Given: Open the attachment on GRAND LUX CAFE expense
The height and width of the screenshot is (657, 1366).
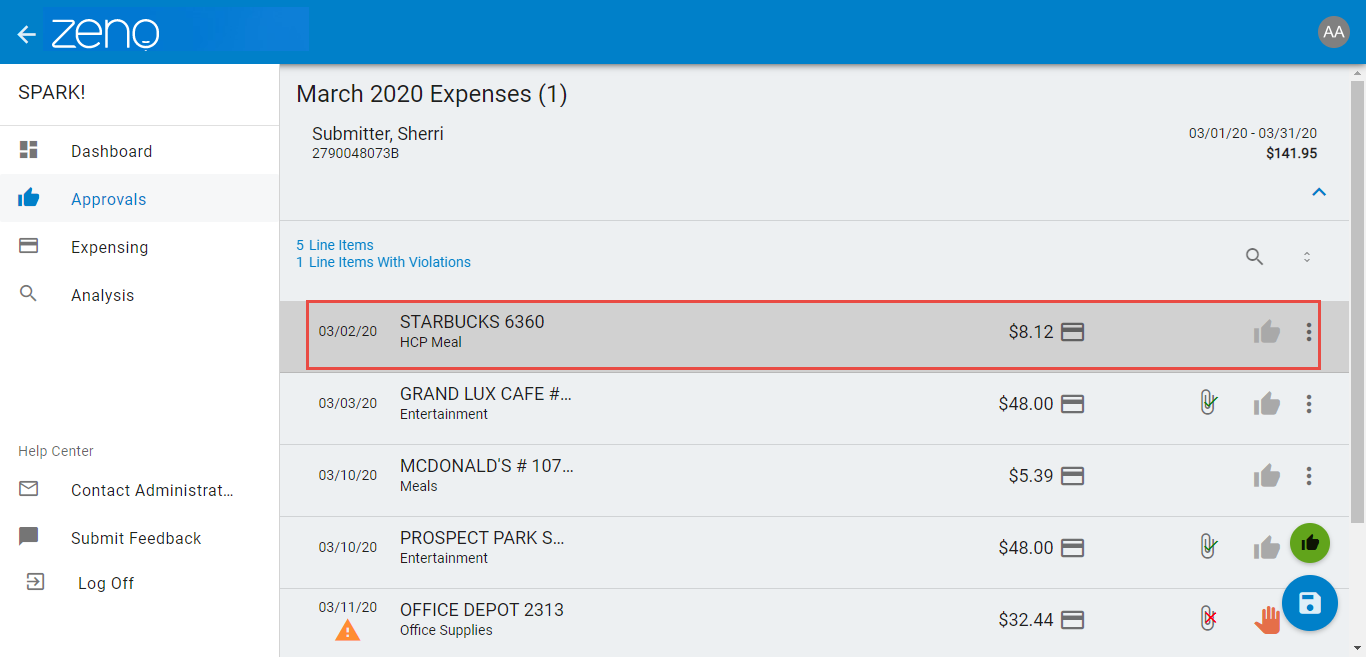Looking at the screenshot, I should click(1207, 403).
